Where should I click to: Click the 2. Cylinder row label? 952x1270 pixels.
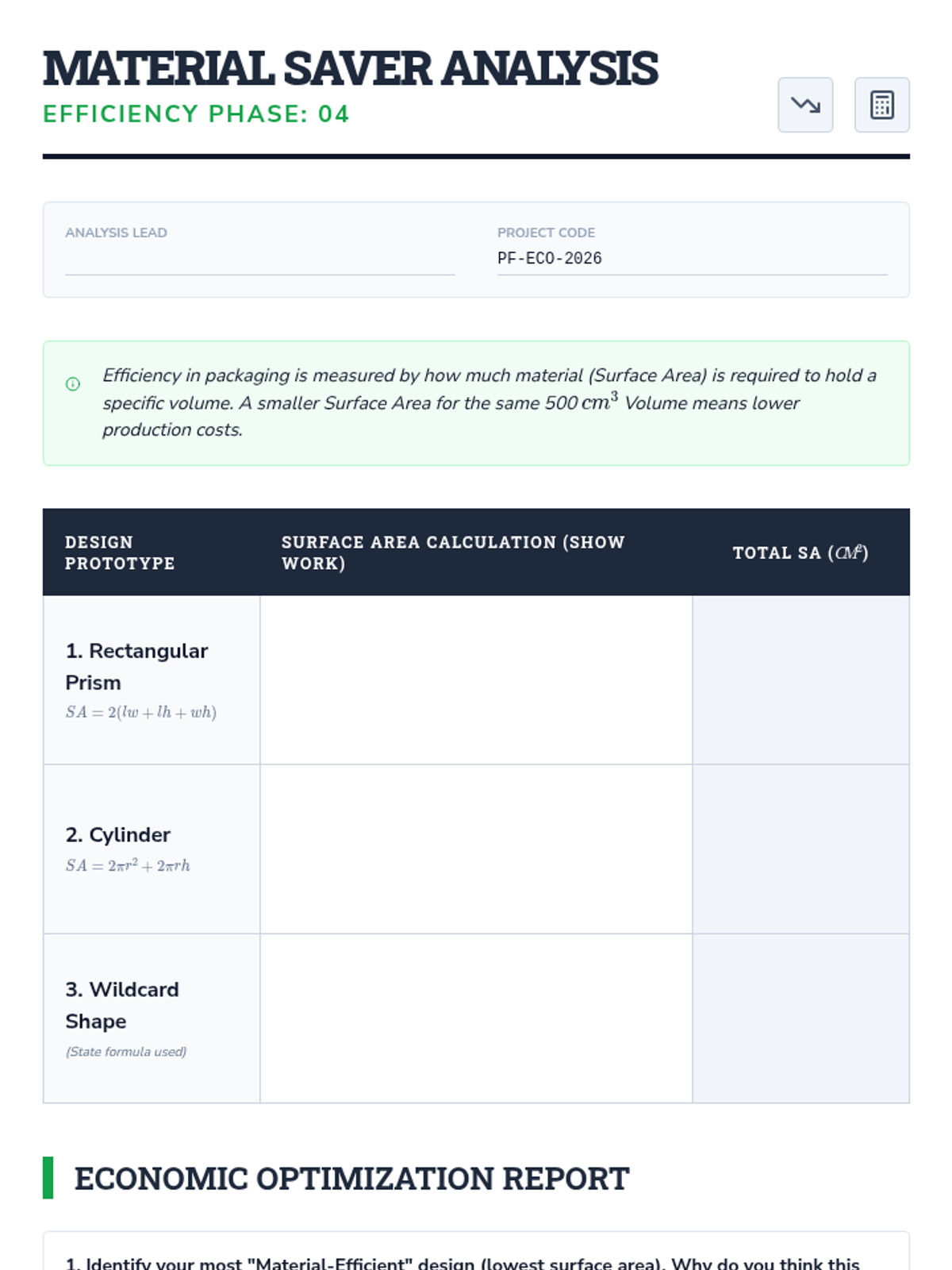click(118, 835)
